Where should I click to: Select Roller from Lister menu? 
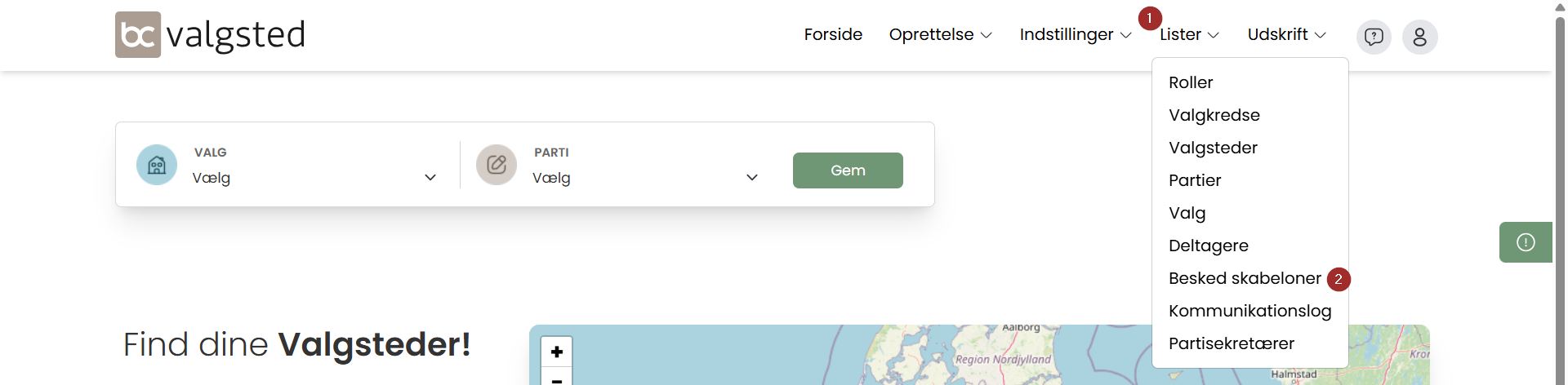pyautogui.click(x=1191, y=82)
